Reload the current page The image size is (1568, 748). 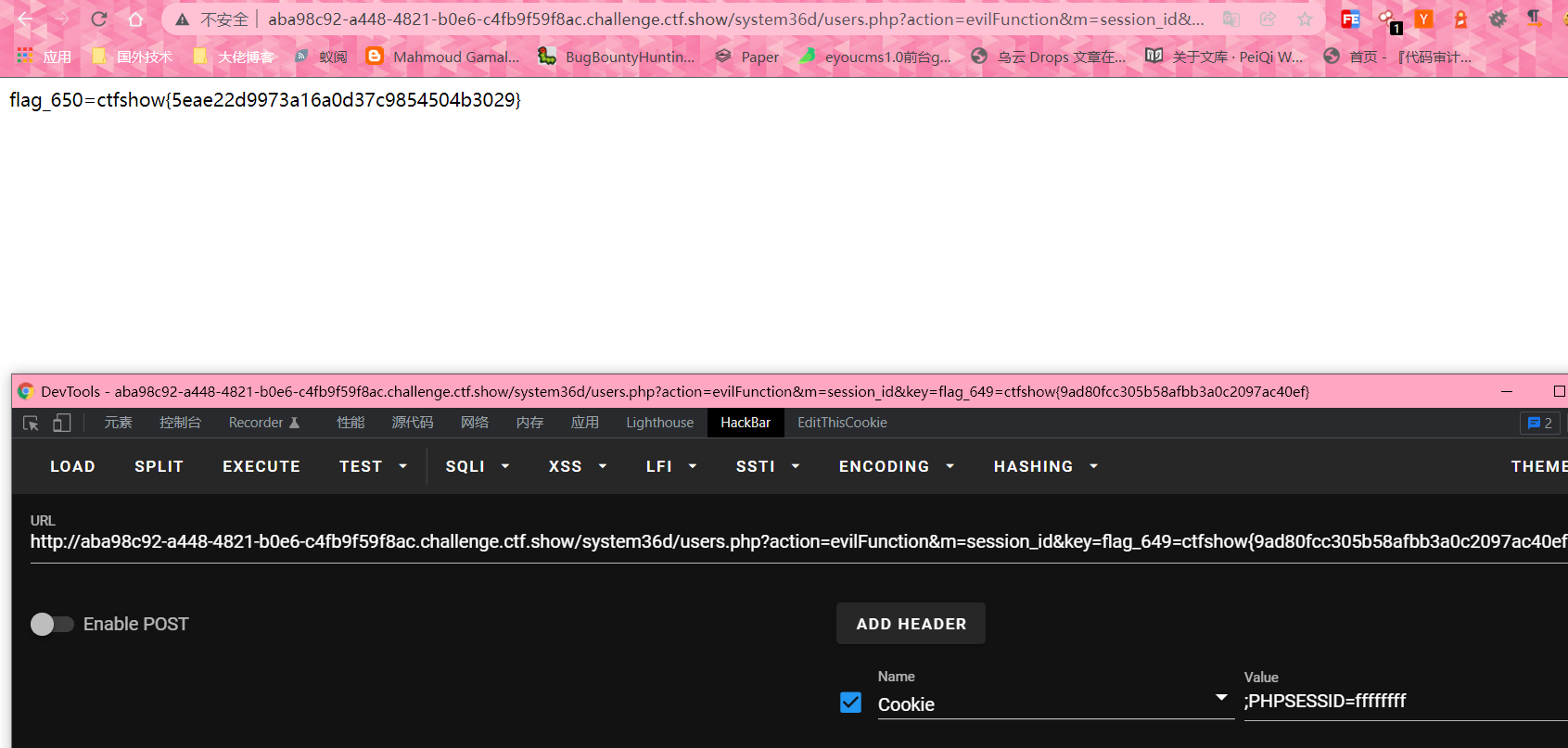point(99,19)
